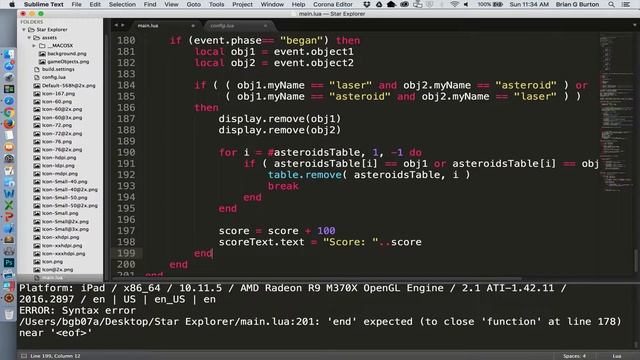Place cursor on 'break' keyword line 193
The width and height of the screenshot is (640, 360).
(283, 186)
